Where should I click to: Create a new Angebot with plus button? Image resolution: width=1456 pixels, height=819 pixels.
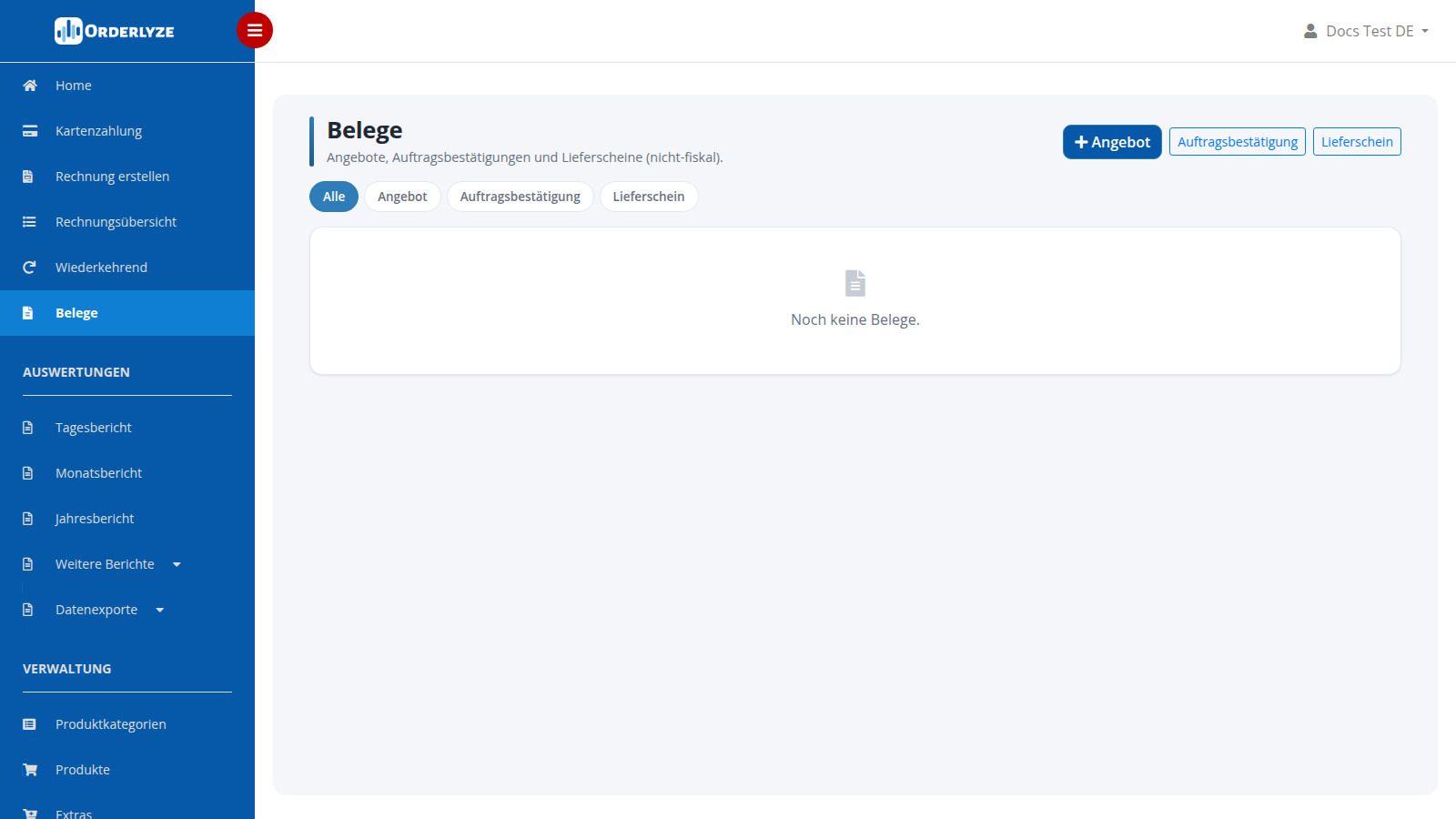tap(1112, 142)
